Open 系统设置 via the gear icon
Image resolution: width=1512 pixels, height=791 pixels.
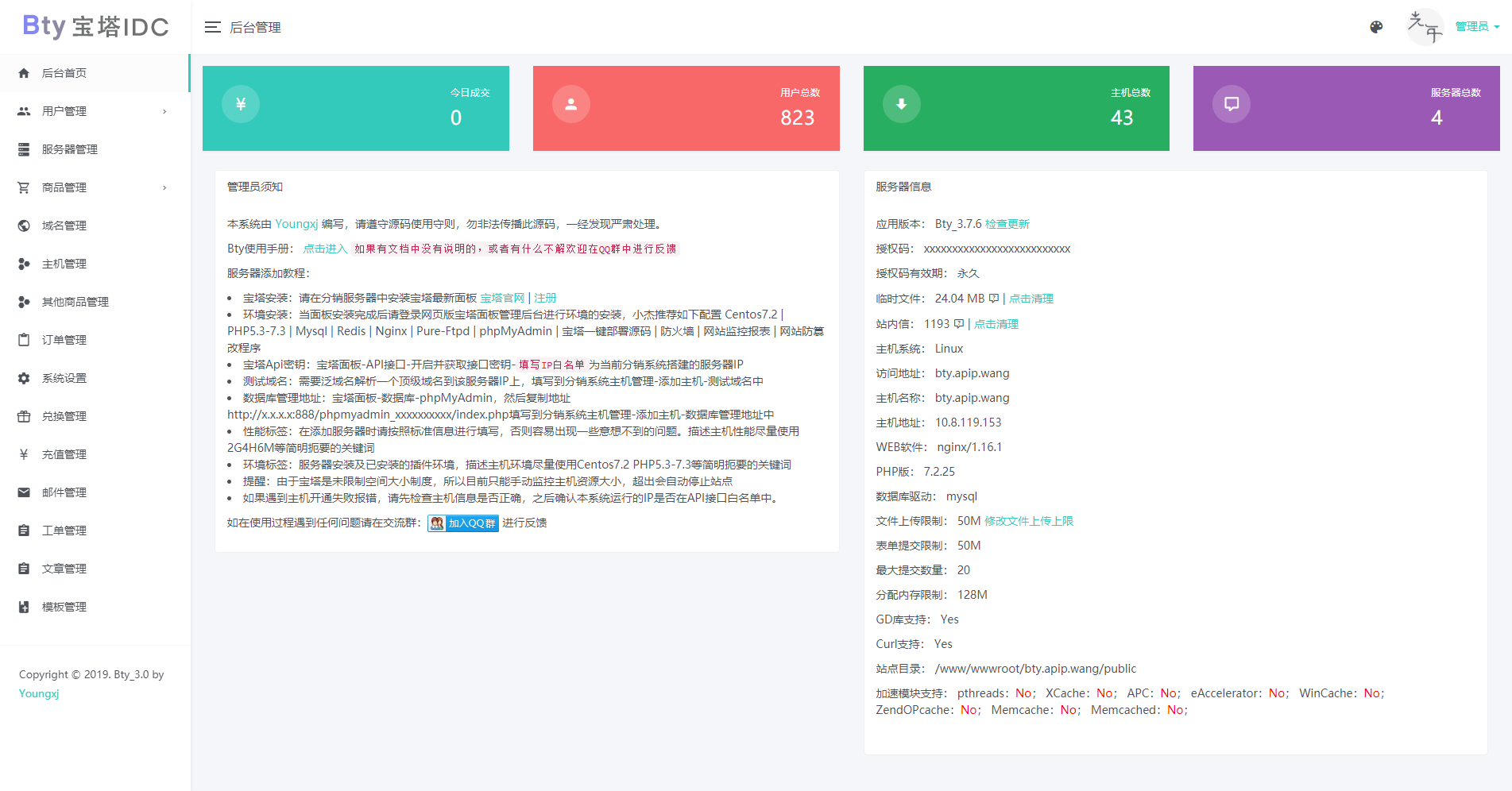pyautogui.click(x=24, y=378)
